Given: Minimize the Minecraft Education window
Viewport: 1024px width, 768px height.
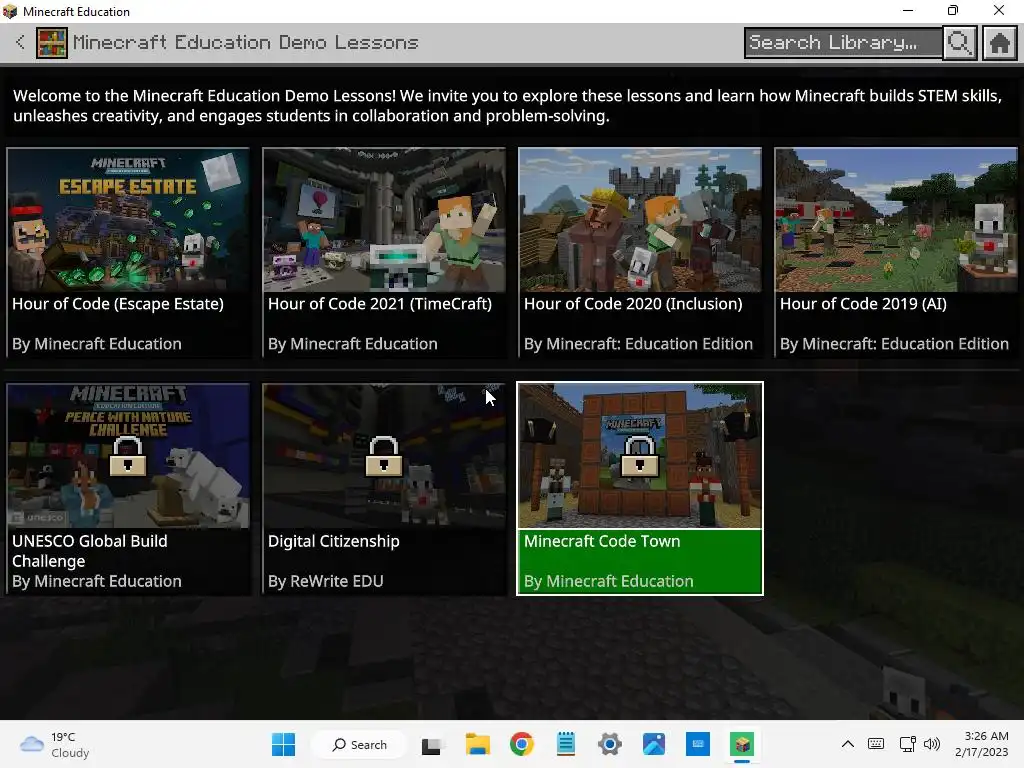Looking at the screenshot, I should 908,10.
